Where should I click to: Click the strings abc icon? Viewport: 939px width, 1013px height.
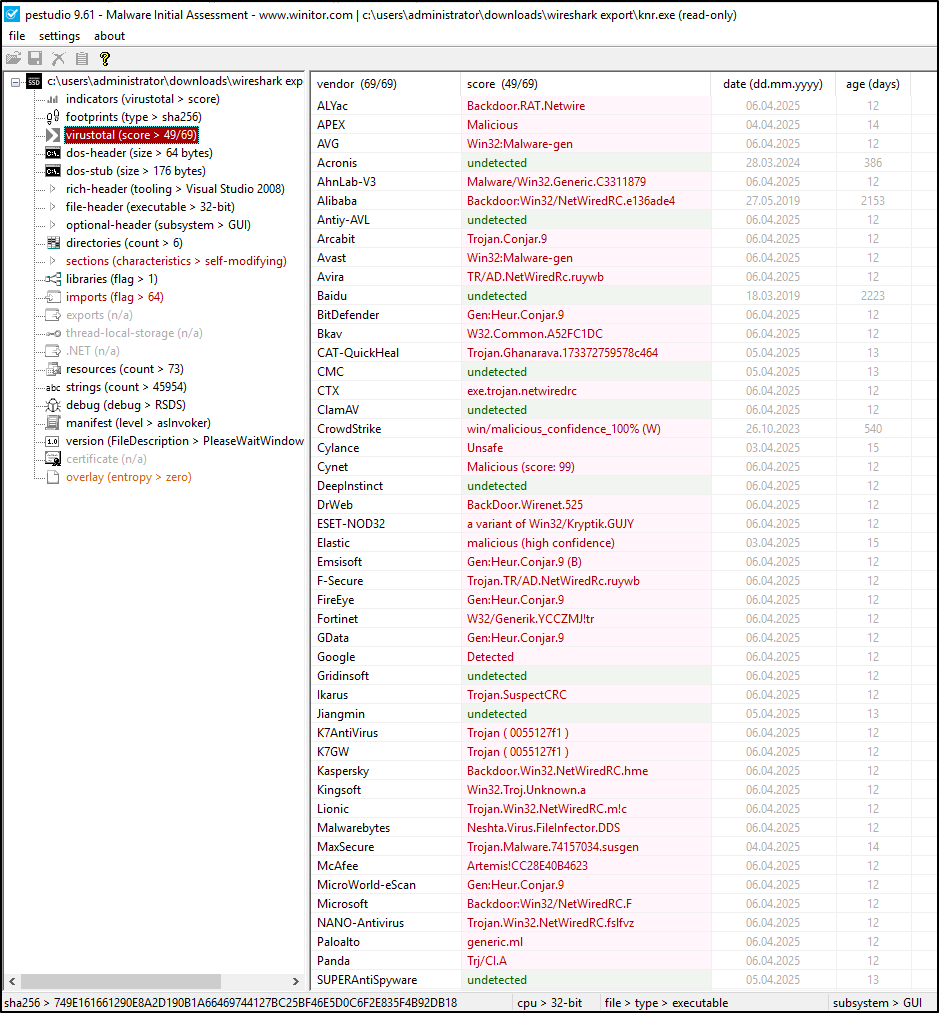53,387
